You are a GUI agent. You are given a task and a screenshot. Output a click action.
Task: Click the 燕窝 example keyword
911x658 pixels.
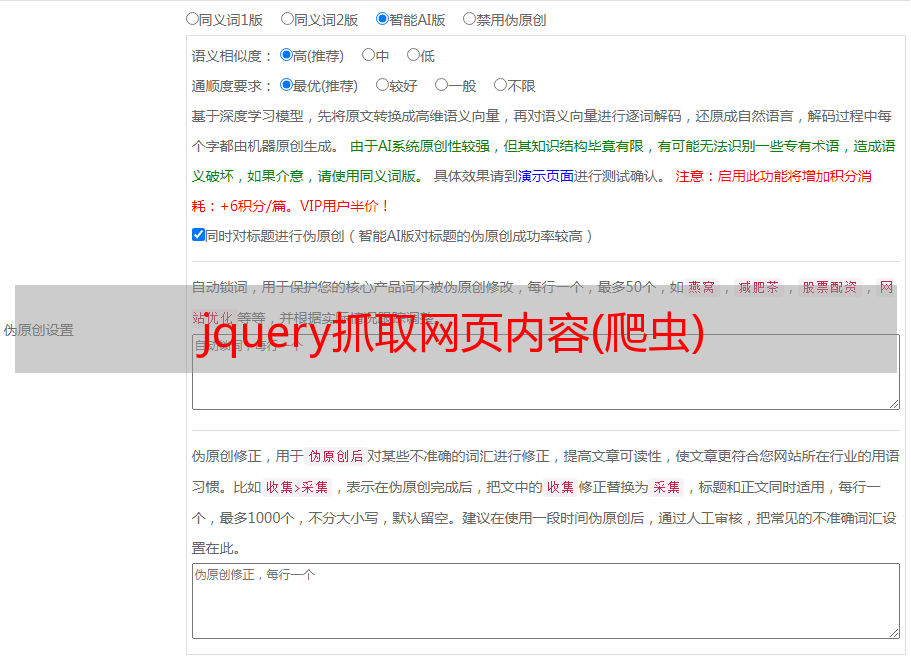point(702,287)
